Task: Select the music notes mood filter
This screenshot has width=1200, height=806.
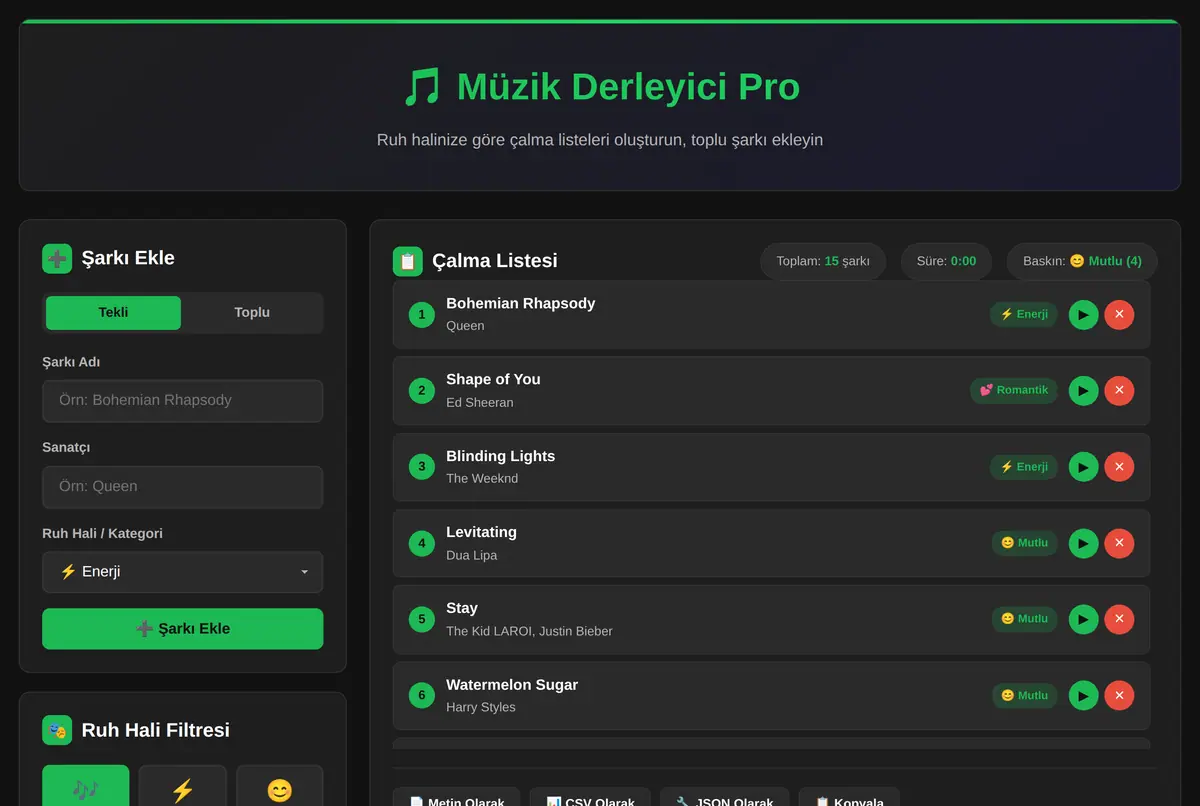Action: (x=86, y=788)
